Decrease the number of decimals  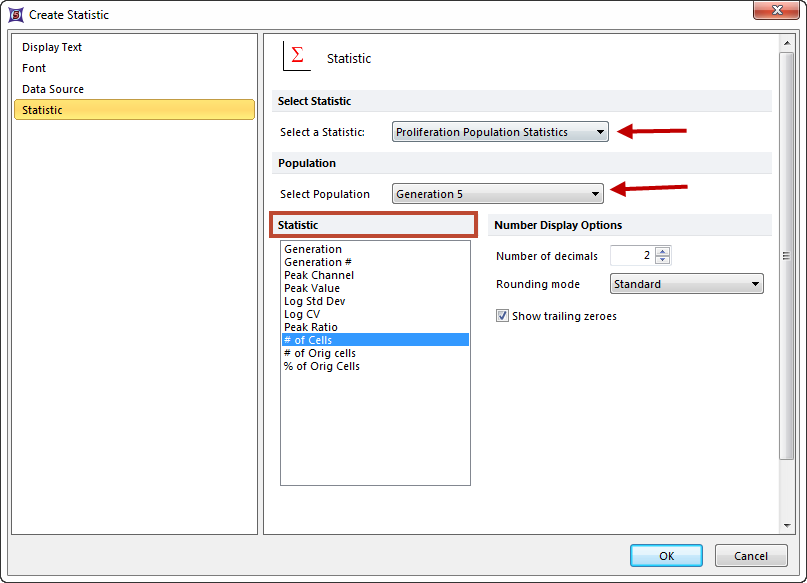click(663, 260)
